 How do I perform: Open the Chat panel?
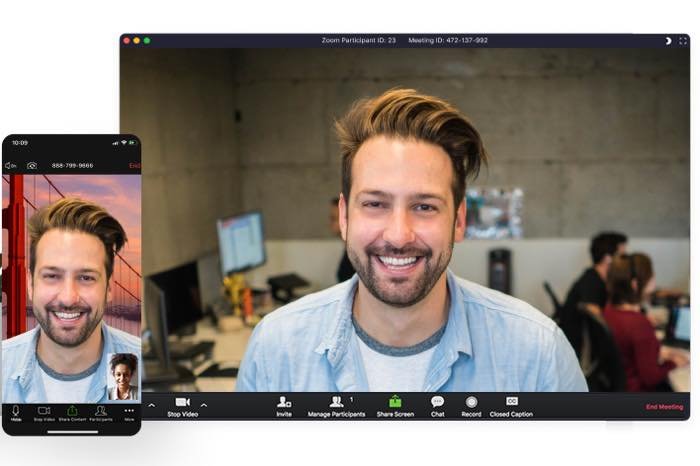tap(438, 407)
